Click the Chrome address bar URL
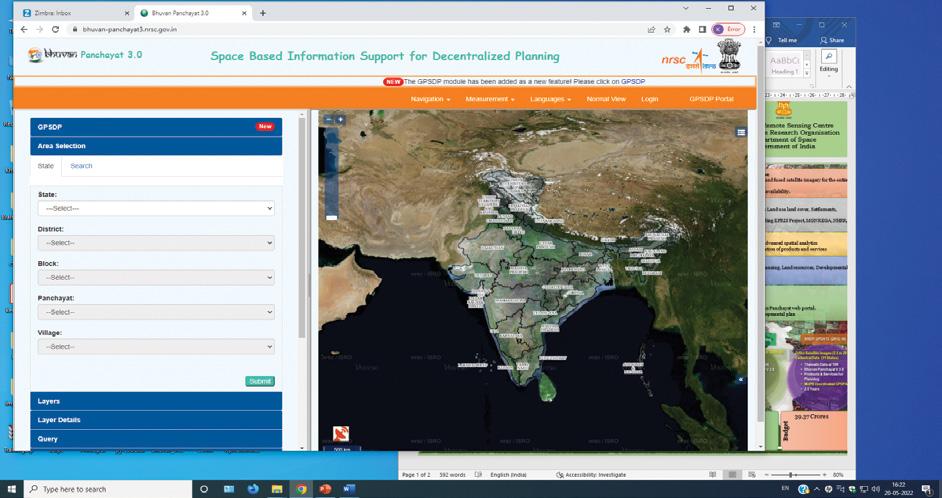942x498 pixels. (x=129, y=29)
